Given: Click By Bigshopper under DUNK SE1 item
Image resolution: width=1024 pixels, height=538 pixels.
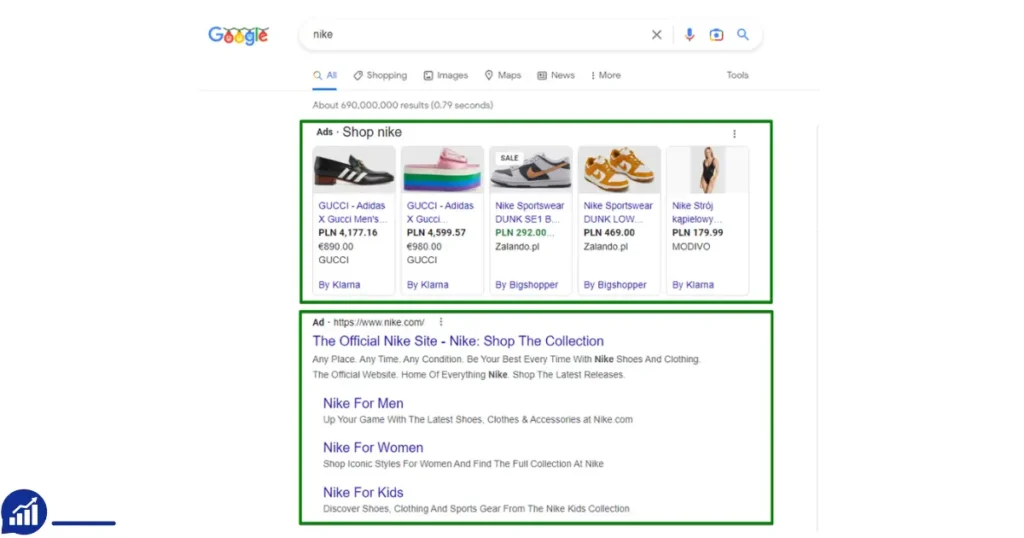Looking at the screenshot, I should coord(526,285).
